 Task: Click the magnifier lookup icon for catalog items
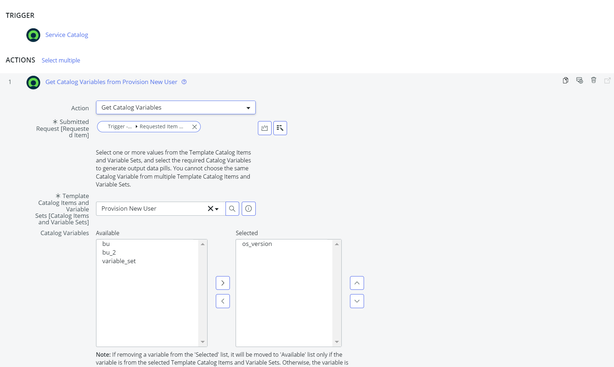232,209
